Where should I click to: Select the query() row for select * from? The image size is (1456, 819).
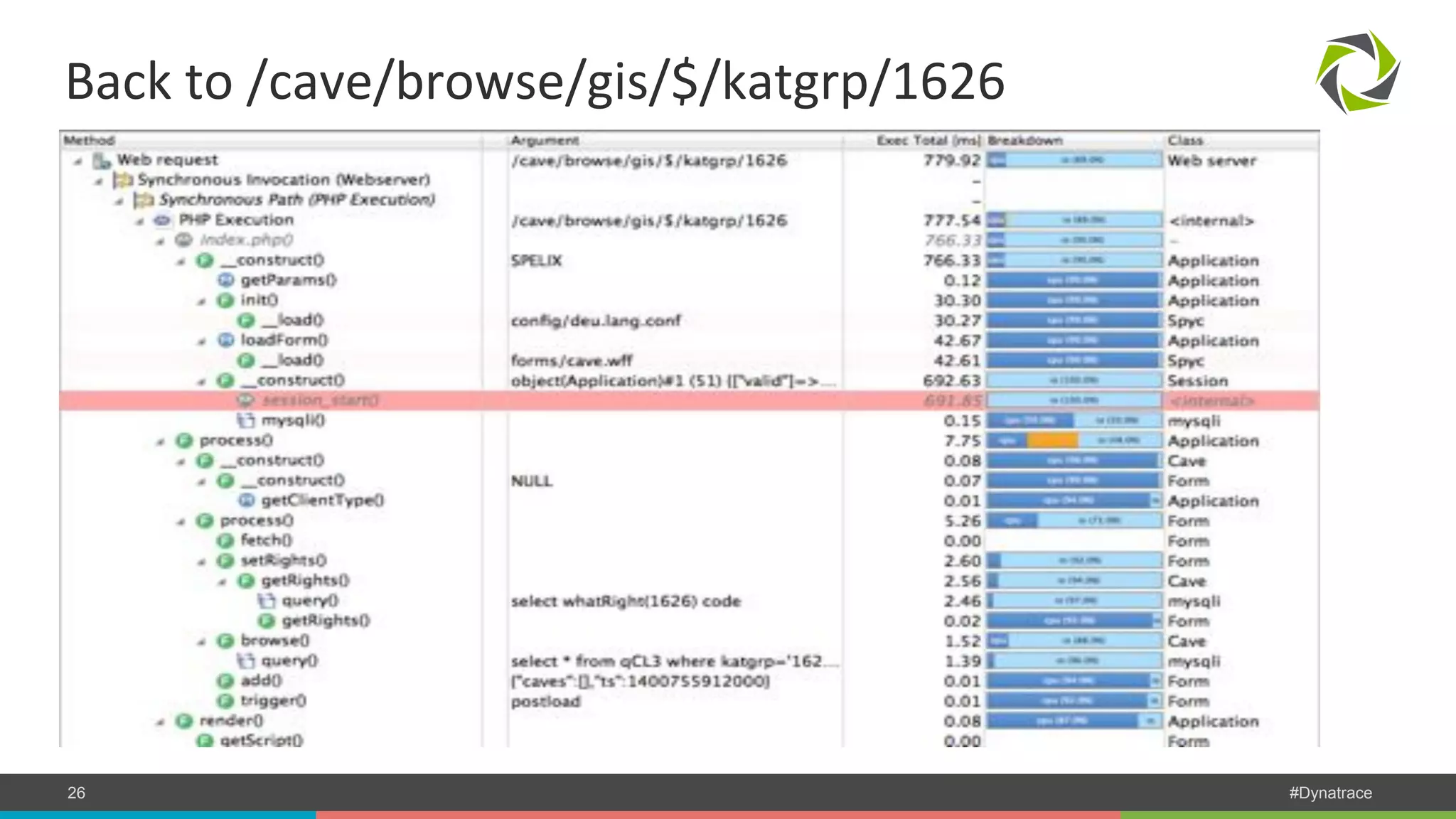click(x=289, y=660)
